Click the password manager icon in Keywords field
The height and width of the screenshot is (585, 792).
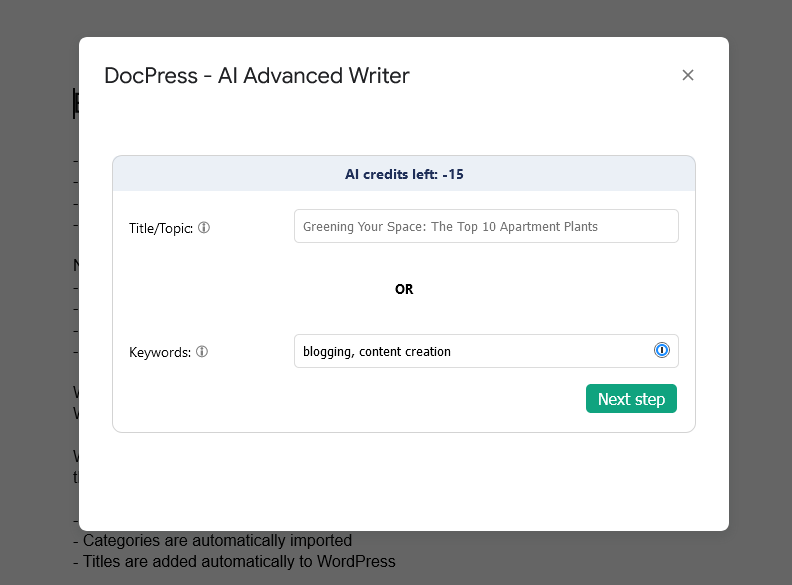[x=662, y=350]
